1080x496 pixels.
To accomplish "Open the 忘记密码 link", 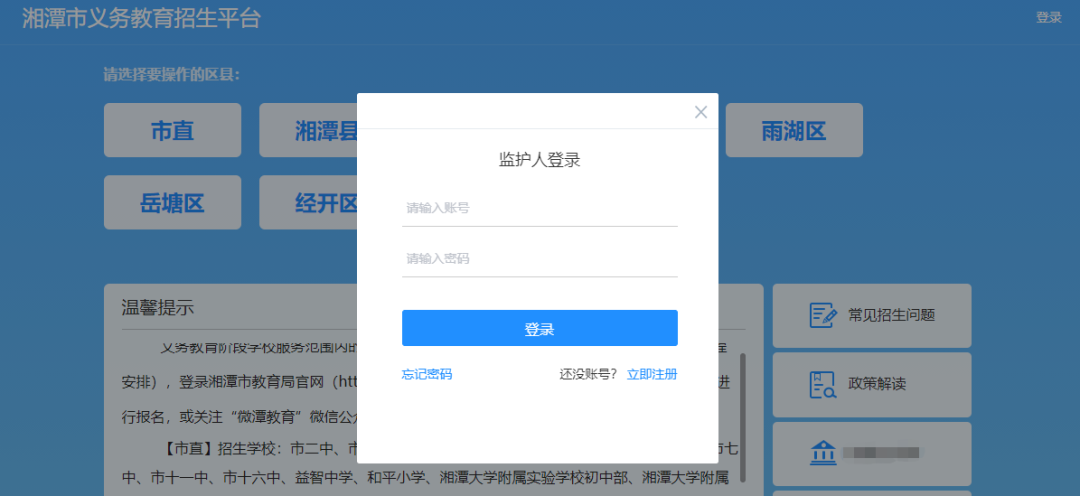I will [427, 375].
